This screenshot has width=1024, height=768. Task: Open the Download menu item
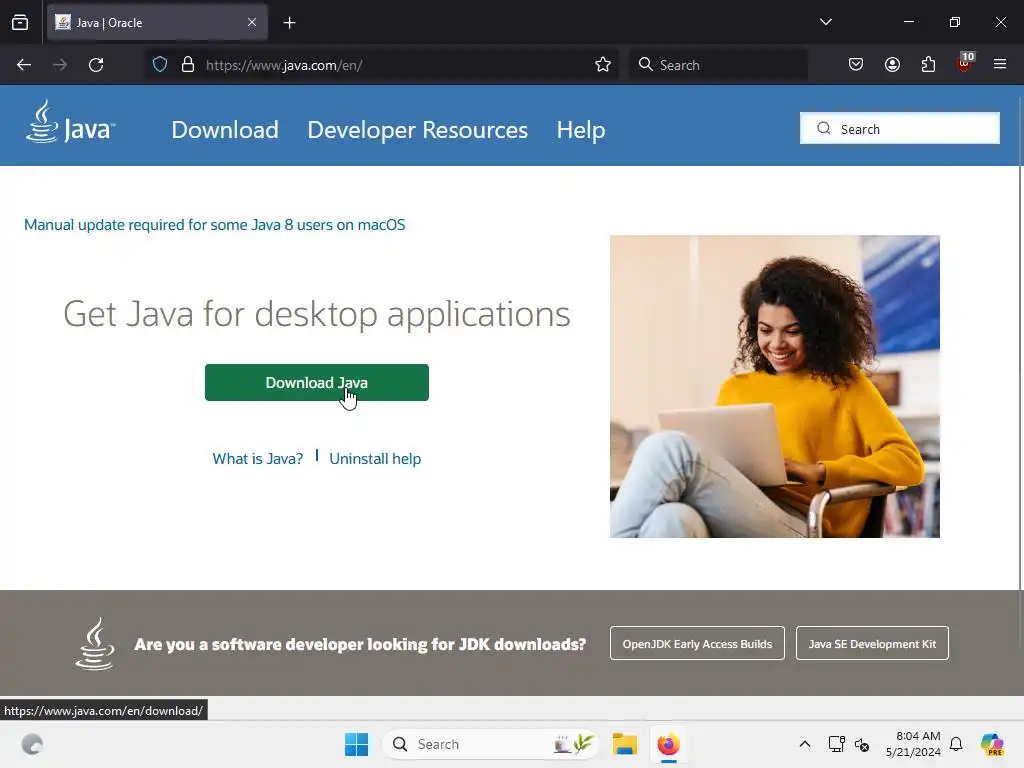(x=225, y=130)
